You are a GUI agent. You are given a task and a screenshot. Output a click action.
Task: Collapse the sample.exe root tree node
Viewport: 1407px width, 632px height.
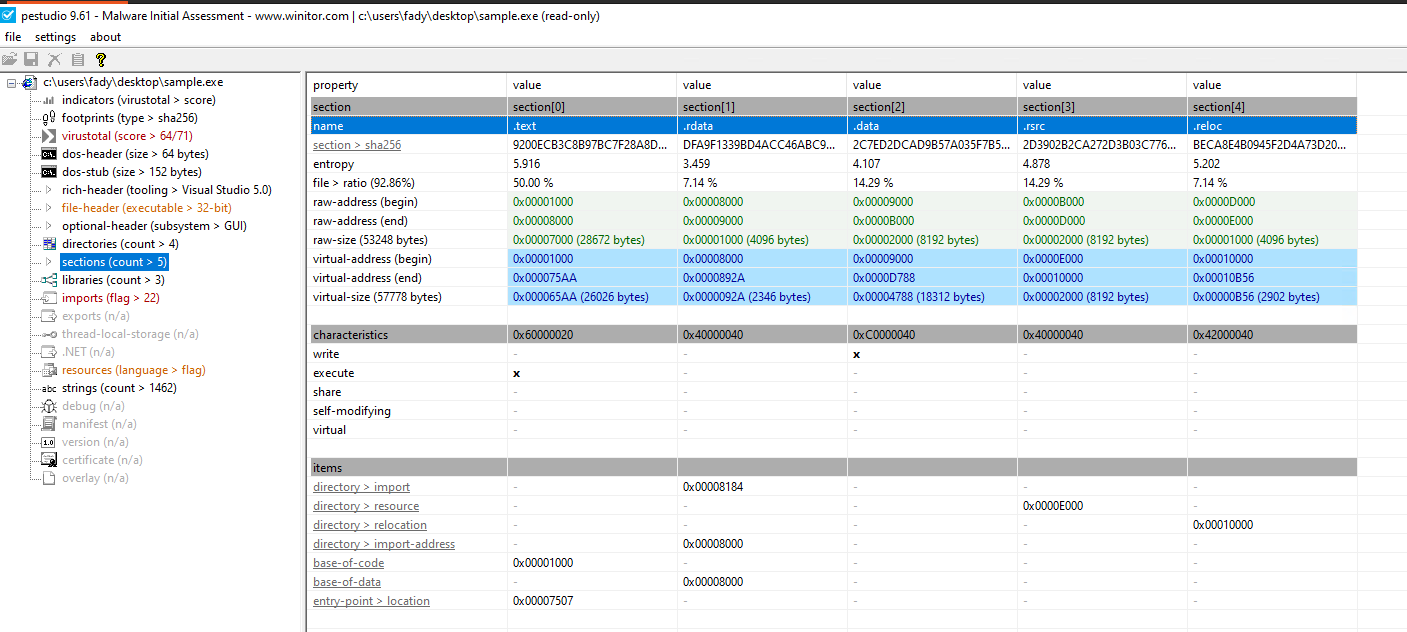[11, 82]
